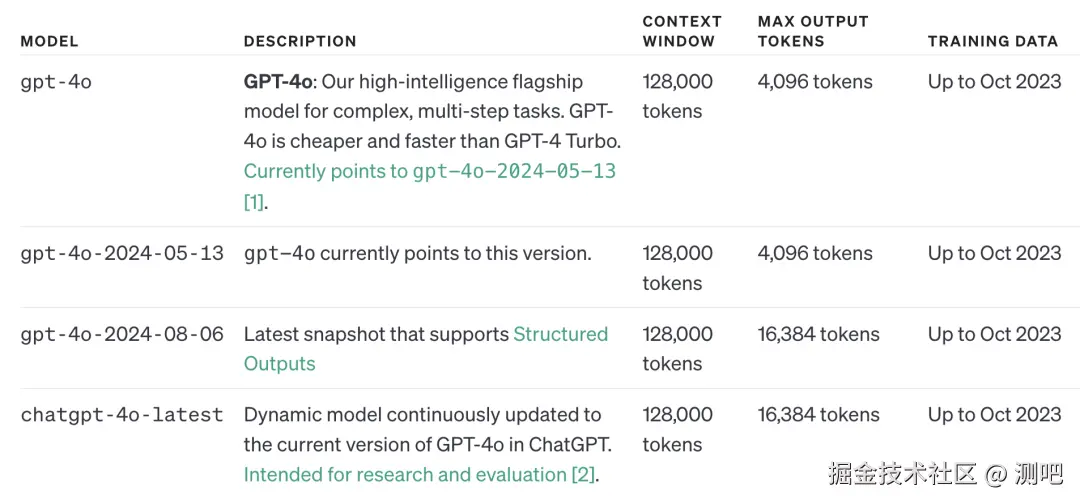Click "128,000 tokens" in the gpt-4o-2024-05-13 row
1080x504 pixels.
(x=678, y=268)
